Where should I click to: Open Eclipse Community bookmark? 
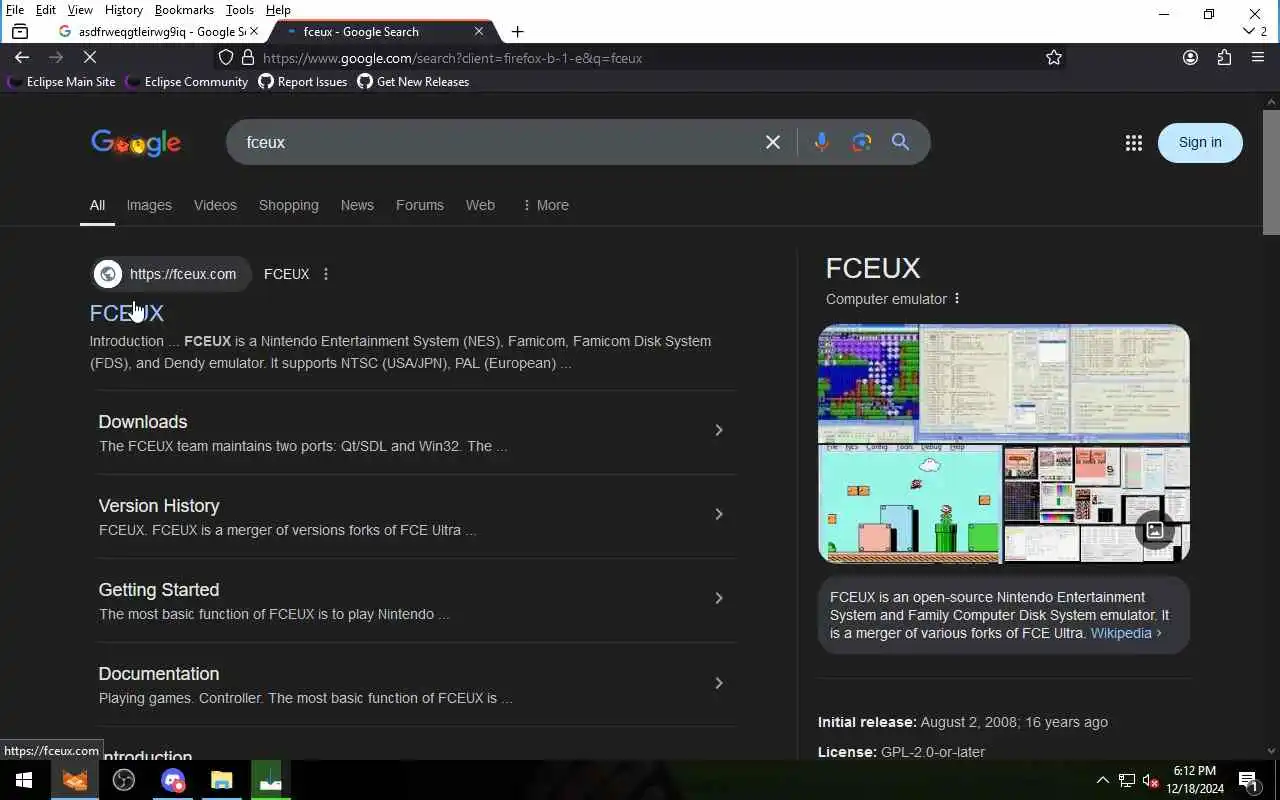click(x=187, y=82)
